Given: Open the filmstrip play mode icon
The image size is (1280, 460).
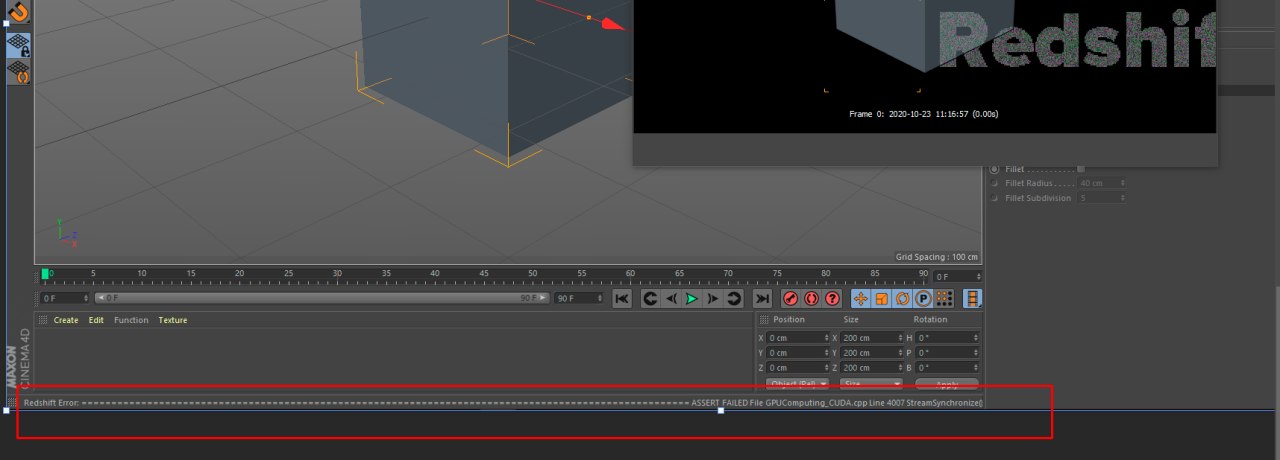Looking at the screenshot, I should pos(972,298).
